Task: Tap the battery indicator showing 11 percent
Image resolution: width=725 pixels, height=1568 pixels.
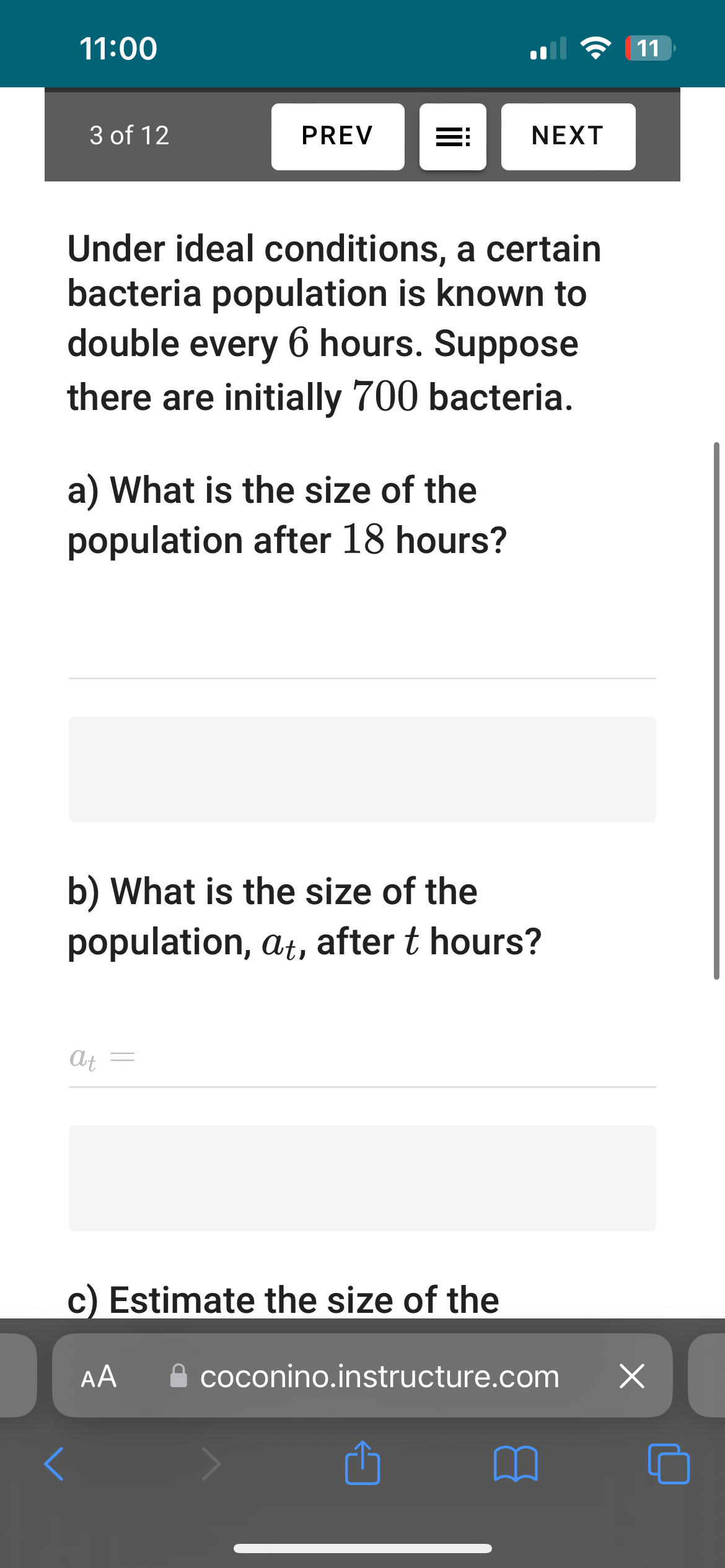Action: [647, 48]
